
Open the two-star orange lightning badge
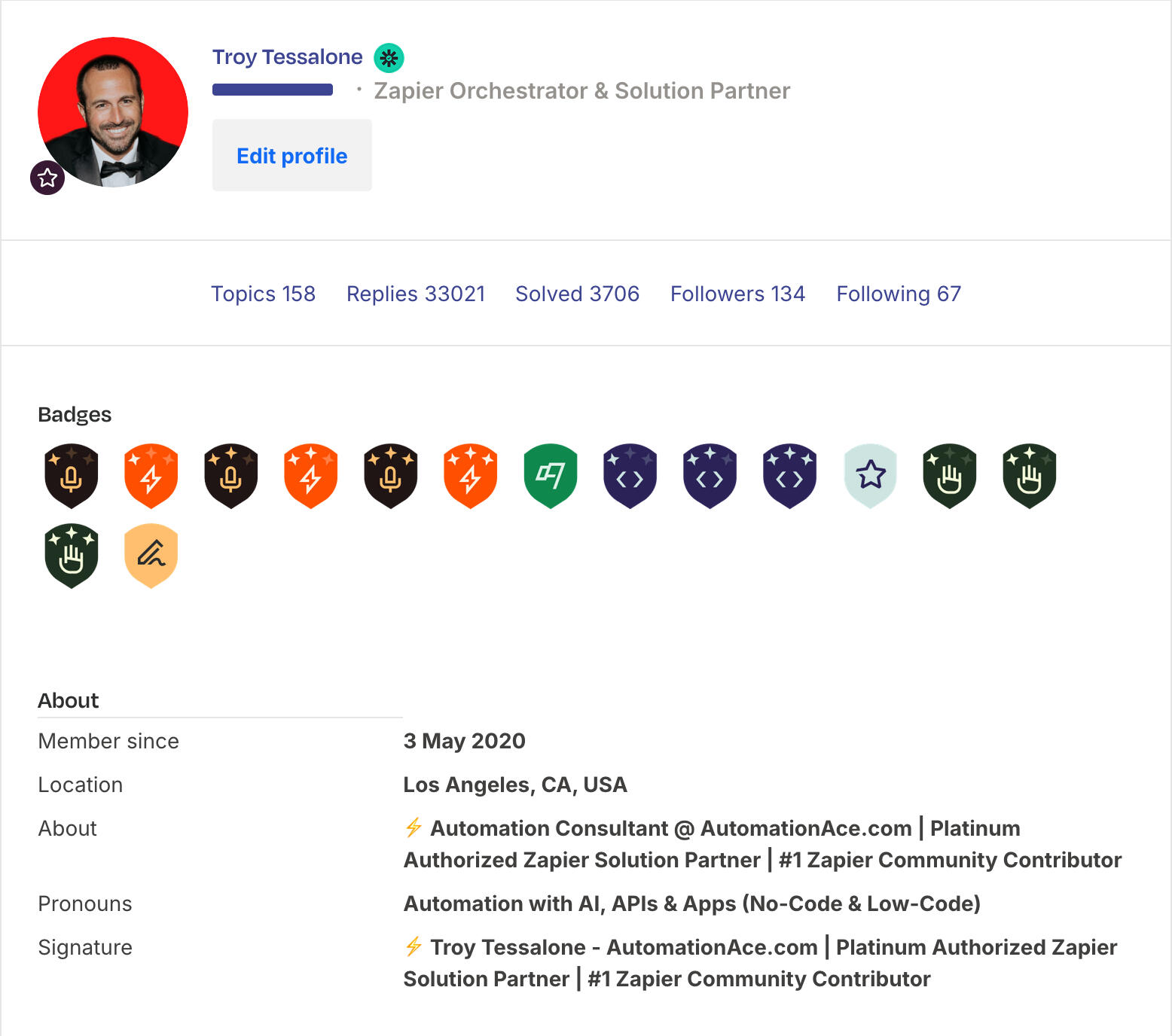[311, 476]
